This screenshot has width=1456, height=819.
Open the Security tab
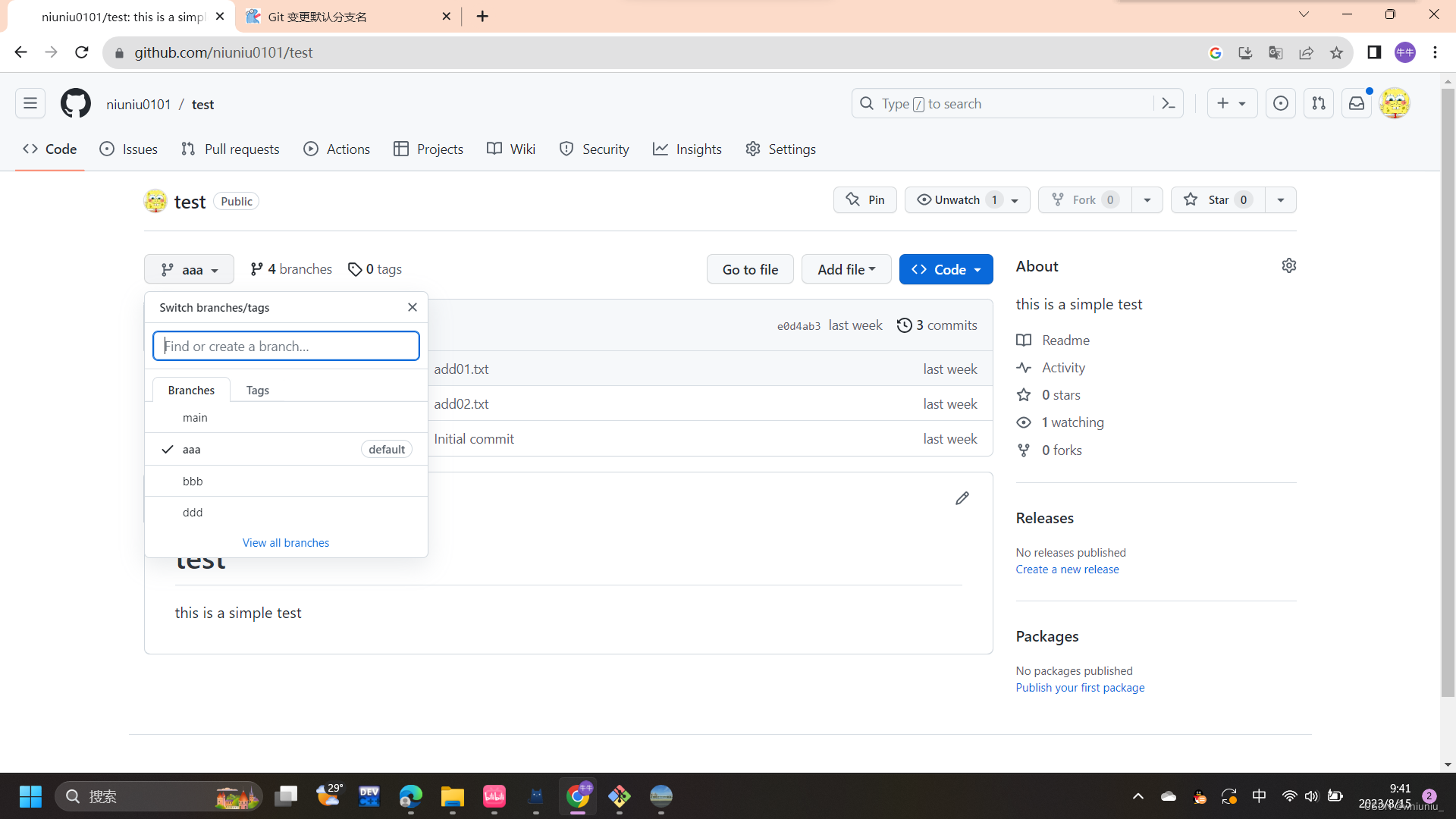point(595,149)
